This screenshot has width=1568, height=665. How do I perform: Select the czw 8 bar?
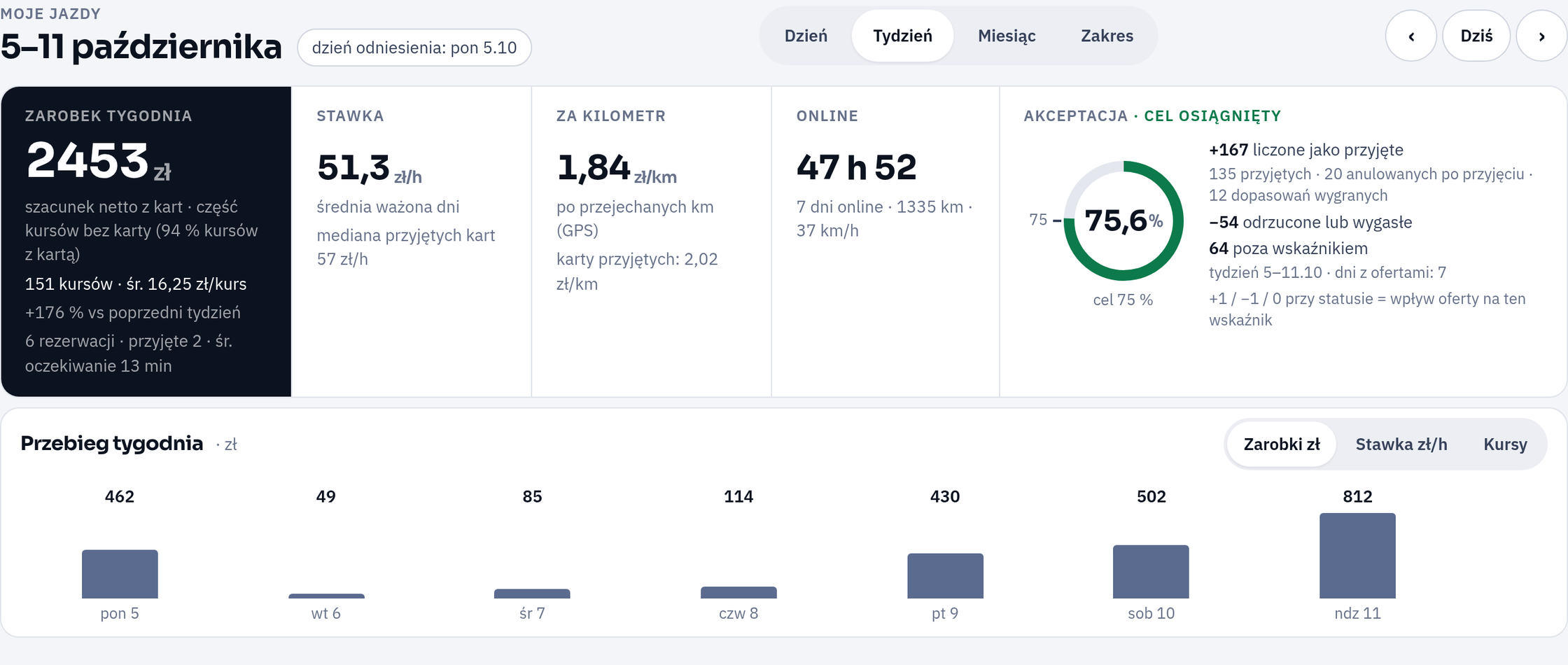(738, 592)
